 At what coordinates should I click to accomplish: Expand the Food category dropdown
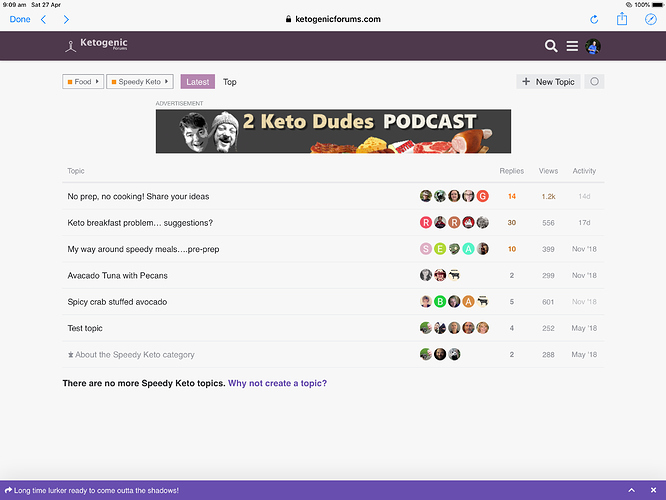(x=83, y=82)
